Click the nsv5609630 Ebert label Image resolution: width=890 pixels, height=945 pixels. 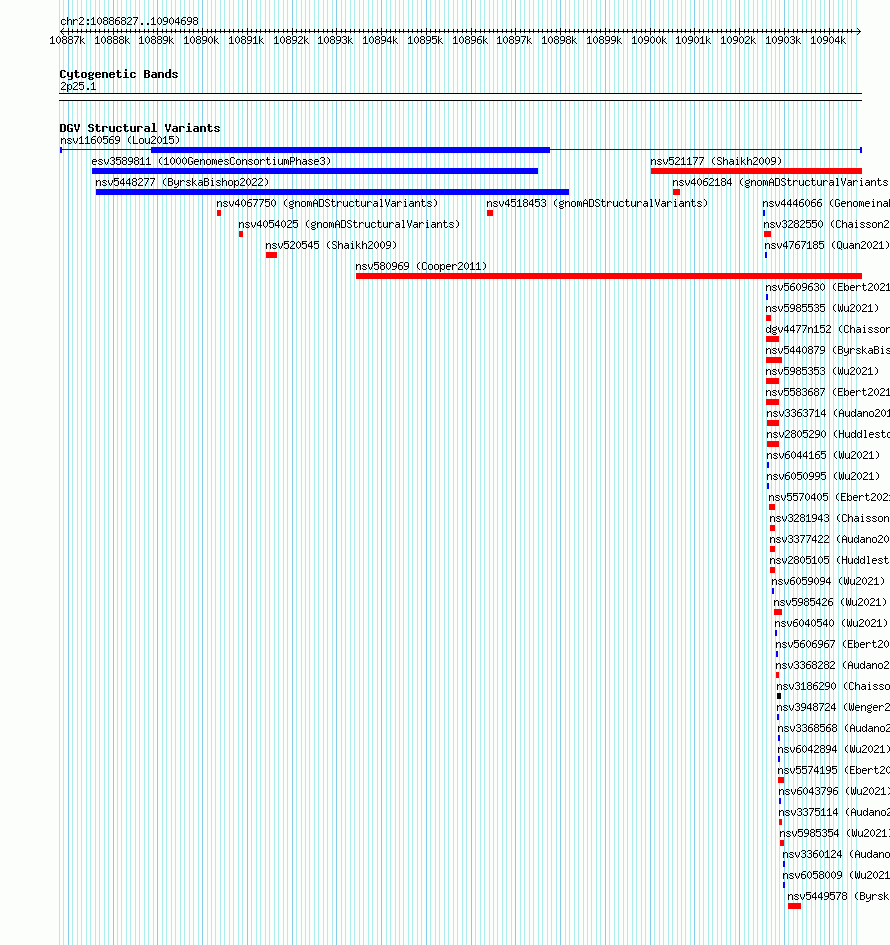pos(827,287)
